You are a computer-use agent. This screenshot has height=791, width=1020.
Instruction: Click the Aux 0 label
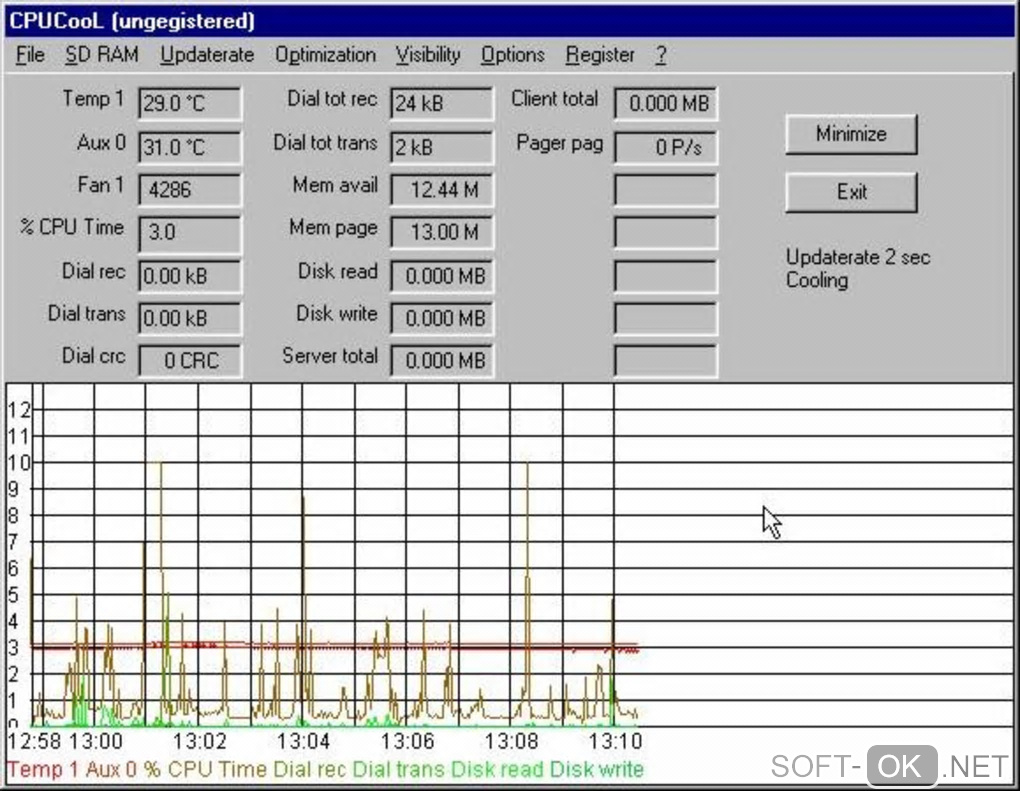(101, 142)
